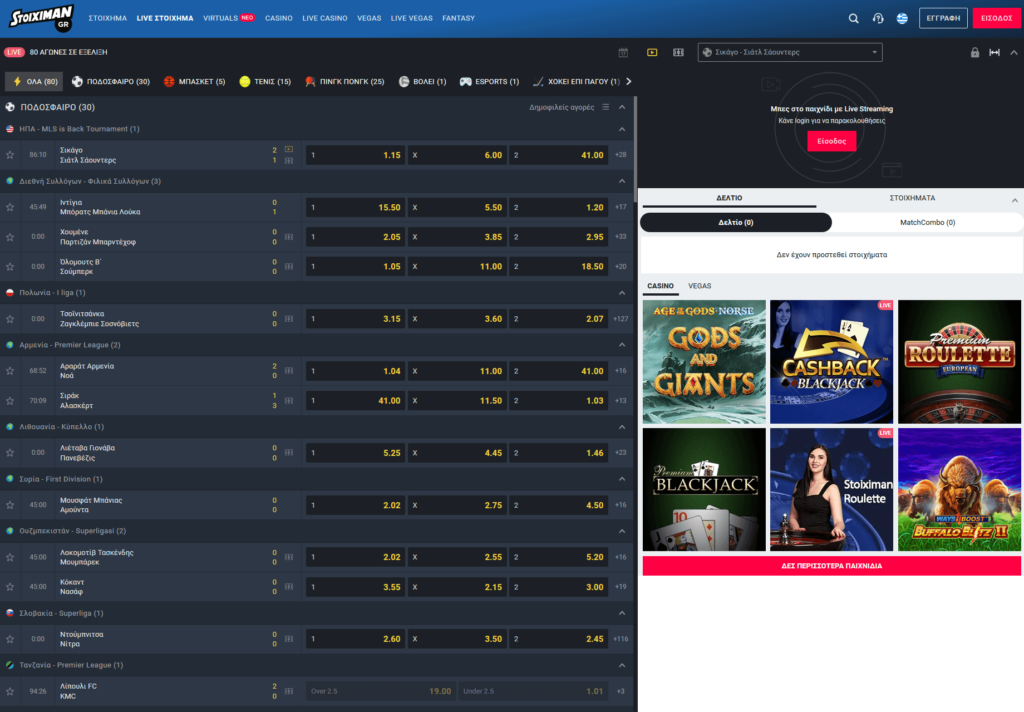Click the ΕΓΓΡΑΦΗ register button
This screenshot has height=712, width=1024.
(x=943, y=18)
